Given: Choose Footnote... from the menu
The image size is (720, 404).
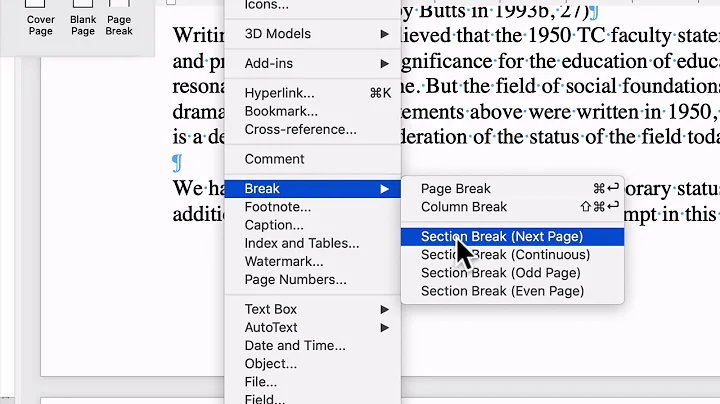Looking at the screenshot, I should coord(312,207).
